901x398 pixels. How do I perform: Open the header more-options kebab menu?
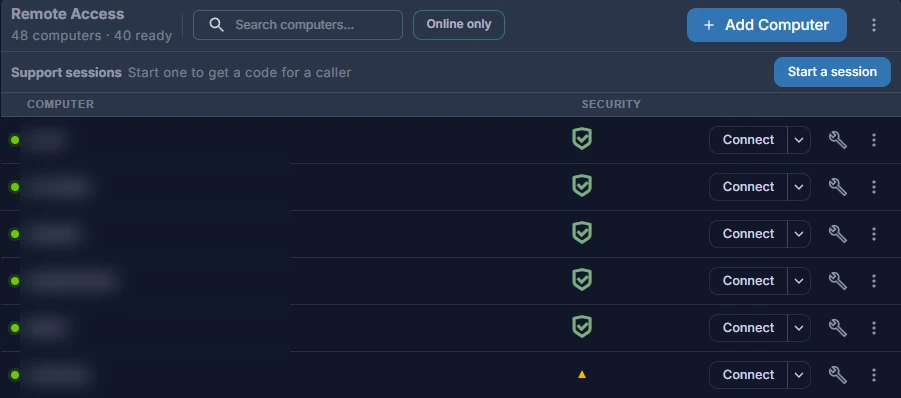873,25
